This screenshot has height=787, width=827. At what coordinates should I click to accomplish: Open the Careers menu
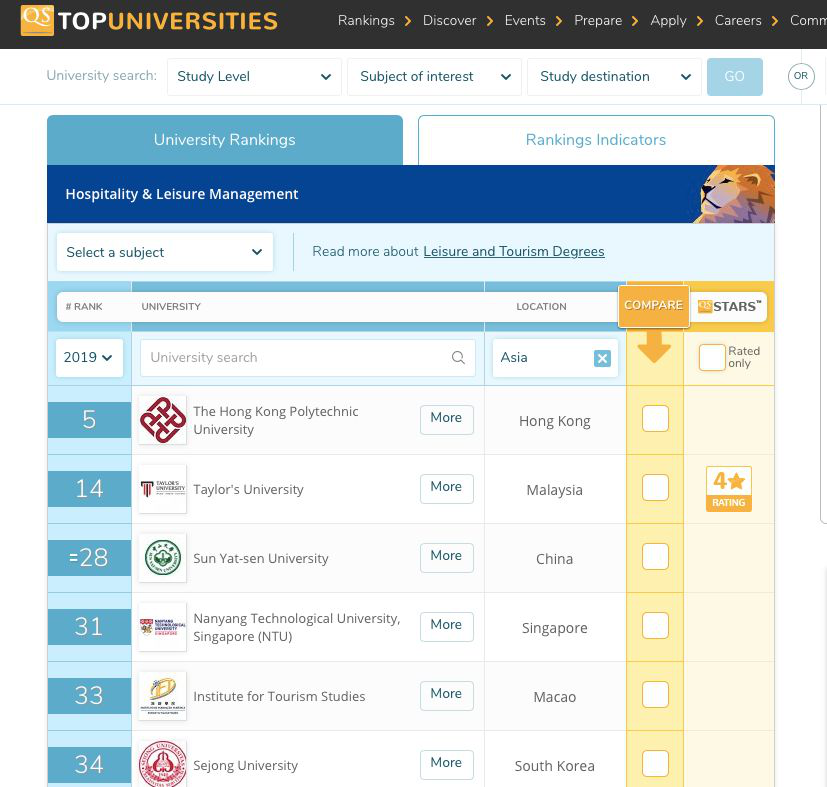tap(738, 21)
